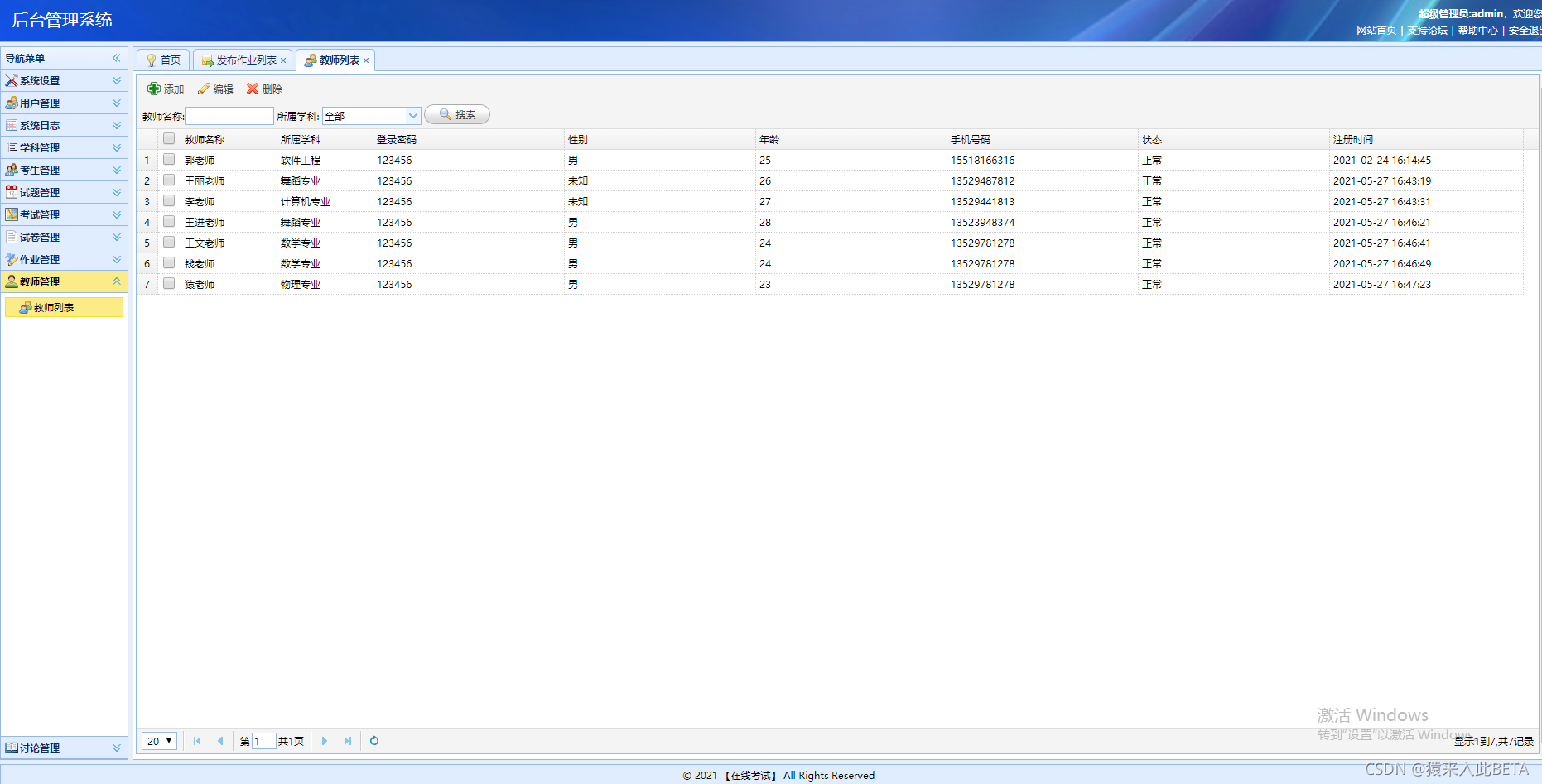Image resolution: width=1542 pixels, height=784 pixels.
Task: Expand the 讨论管理 section arrow
Action: click(x=117, y=748)
